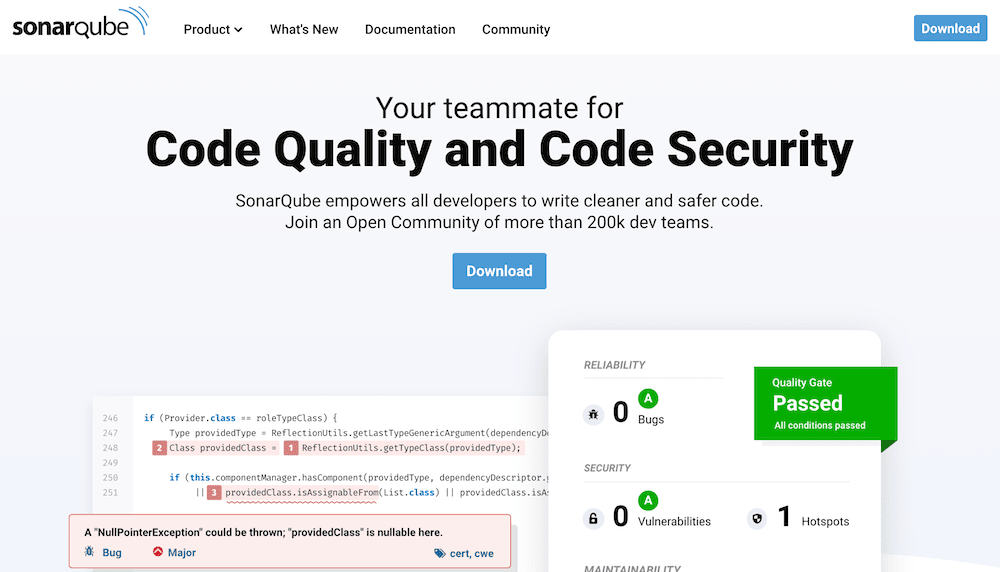Click the central blue Download button
This screenshot has width=1000, height=572.
(499, 271)
